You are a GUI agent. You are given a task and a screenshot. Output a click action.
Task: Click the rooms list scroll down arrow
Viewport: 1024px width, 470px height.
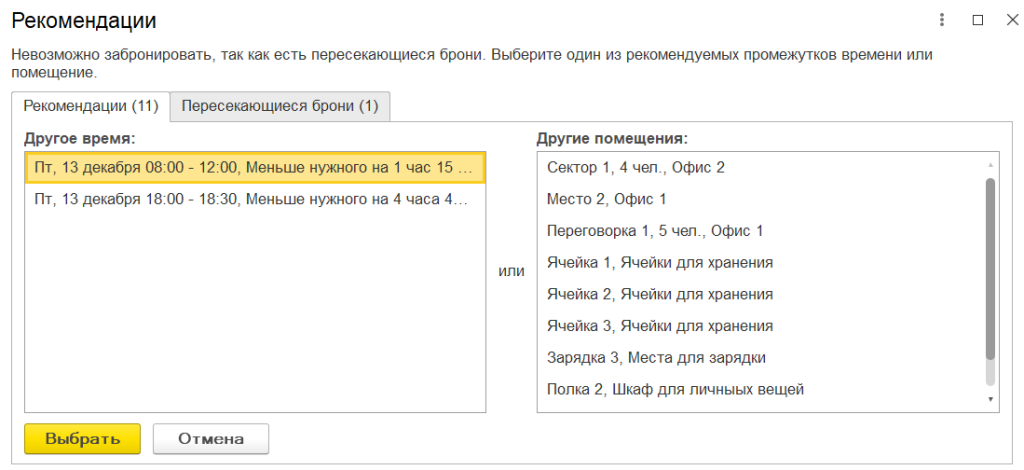coord(990,400)
